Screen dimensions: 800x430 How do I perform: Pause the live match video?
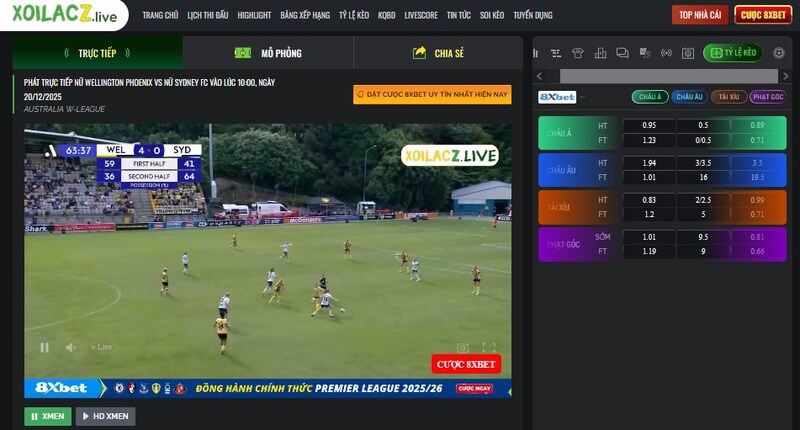[x=44, y=347]
